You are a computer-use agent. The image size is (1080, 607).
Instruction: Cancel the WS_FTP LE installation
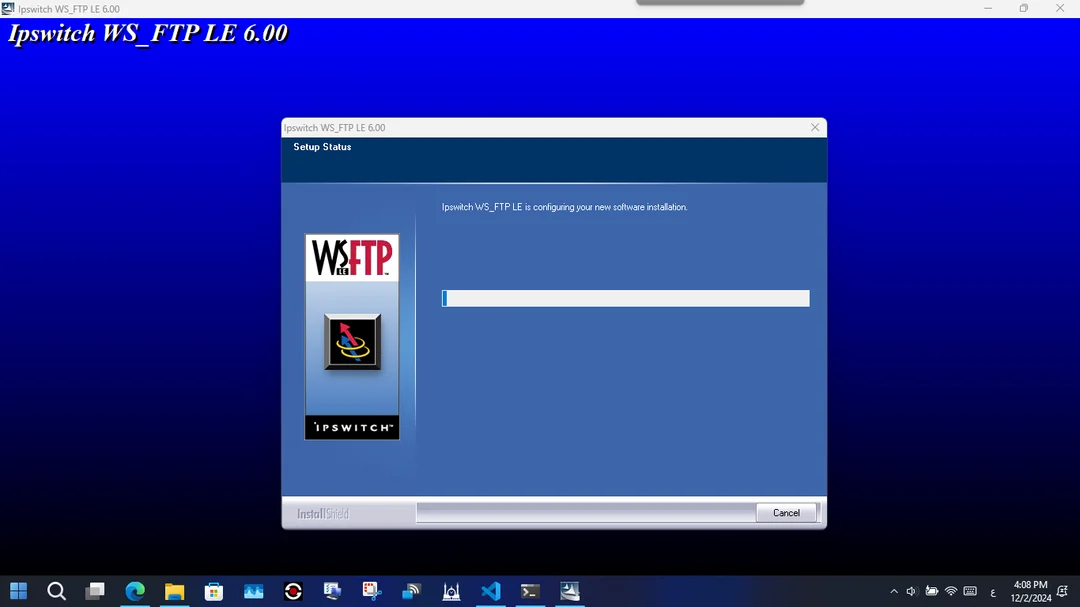(786, 513)
